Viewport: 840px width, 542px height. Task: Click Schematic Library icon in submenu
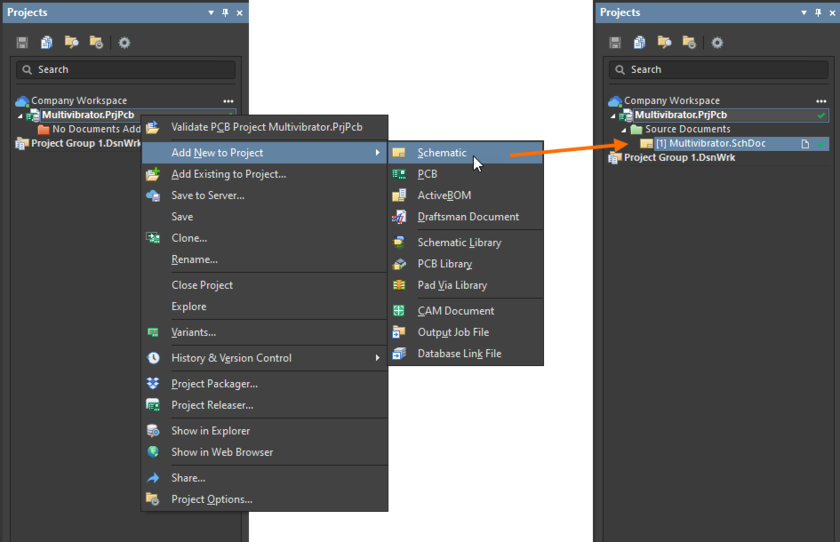coord(399,243)
